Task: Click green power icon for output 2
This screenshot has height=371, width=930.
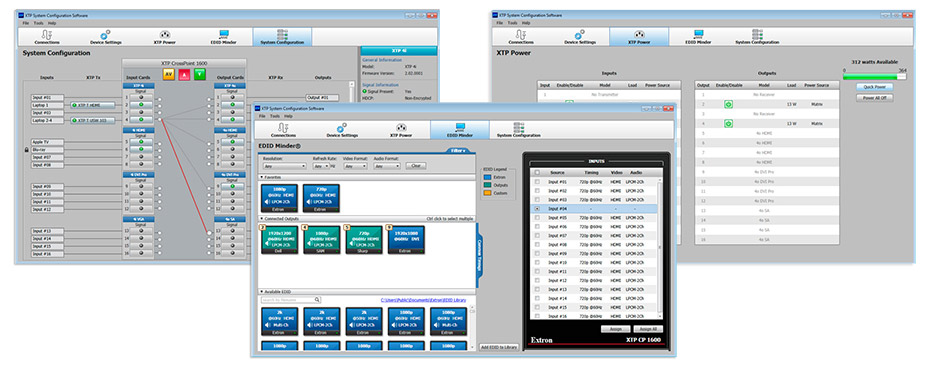Action: 728,104
